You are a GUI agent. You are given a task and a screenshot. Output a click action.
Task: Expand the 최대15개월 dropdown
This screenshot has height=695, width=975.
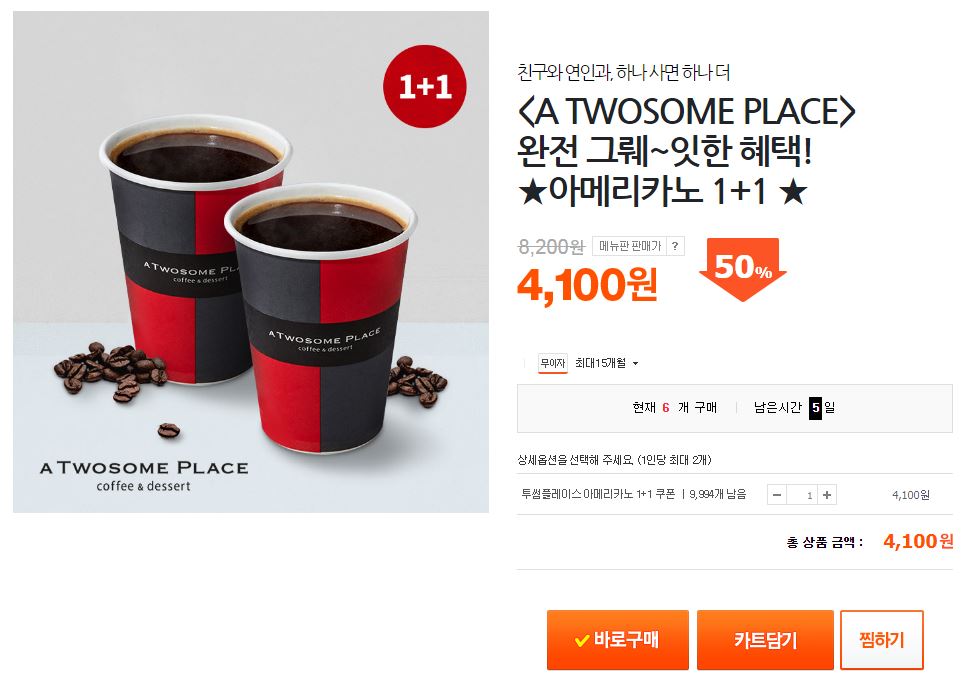(606, 363)
